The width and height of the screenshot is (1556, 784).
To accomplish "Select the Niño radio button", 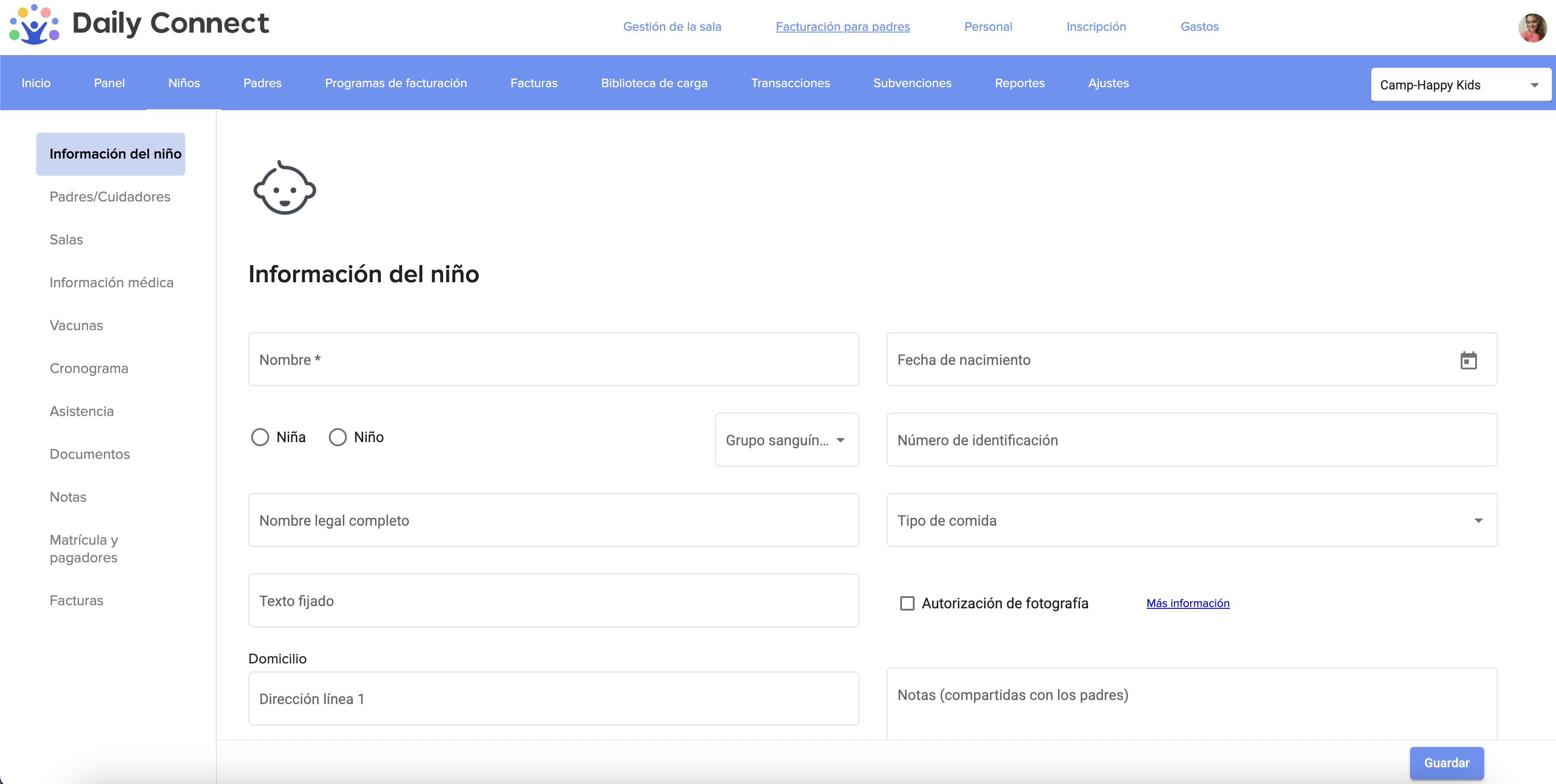I will tap(338, 437).
